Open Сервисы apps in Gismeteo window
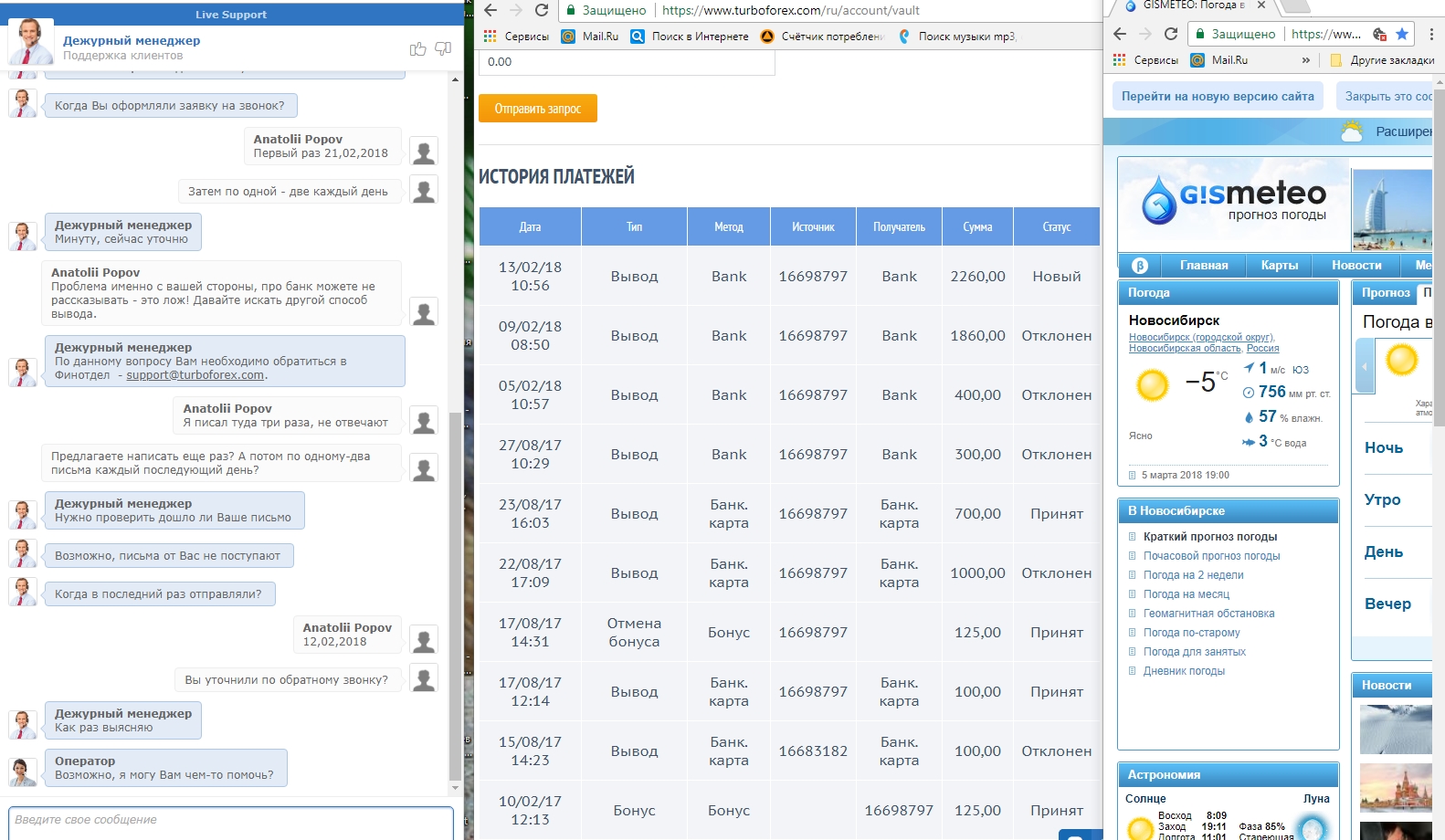 1146,60
